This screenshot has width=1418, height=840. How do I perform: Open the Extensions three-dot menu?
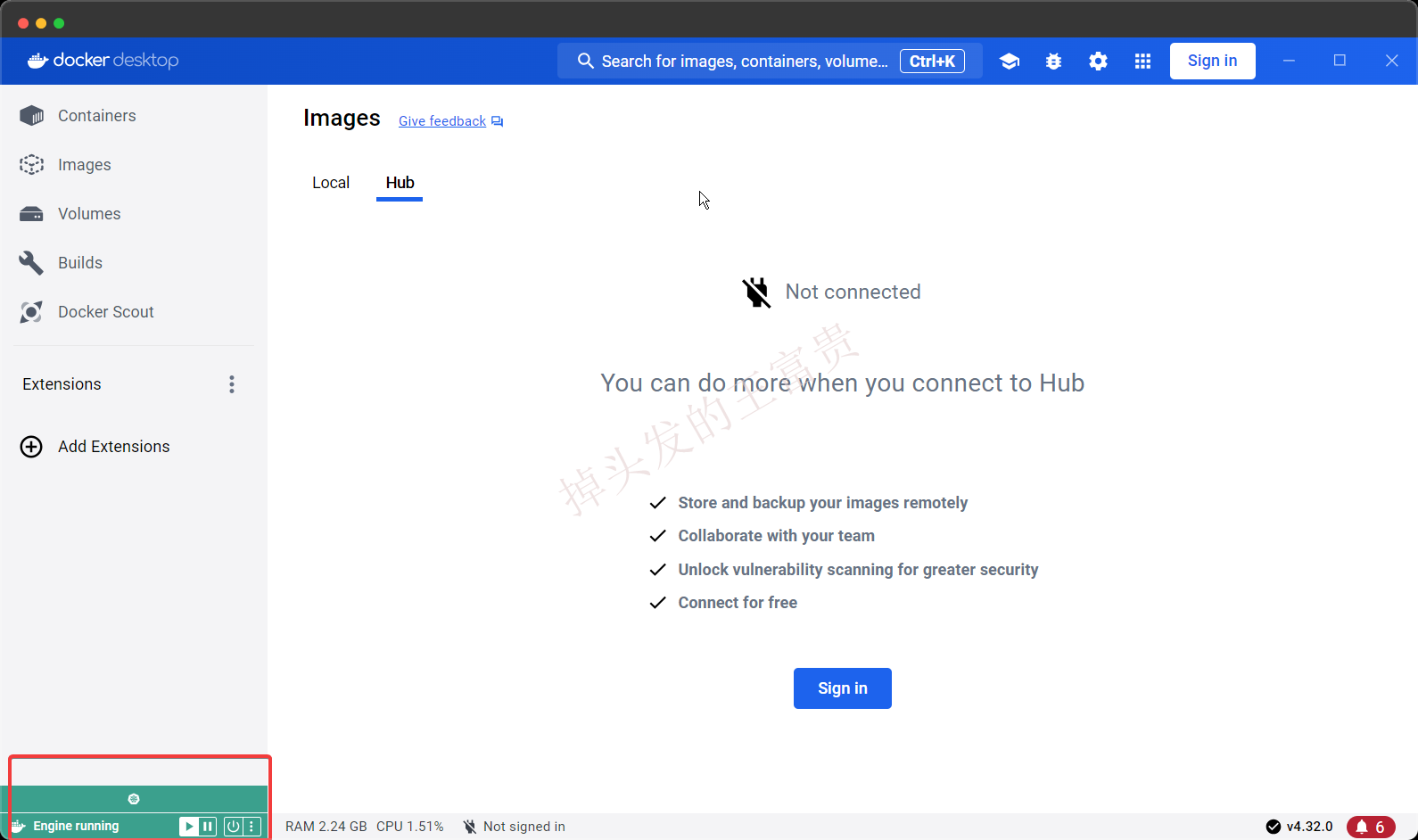point(232,384)
